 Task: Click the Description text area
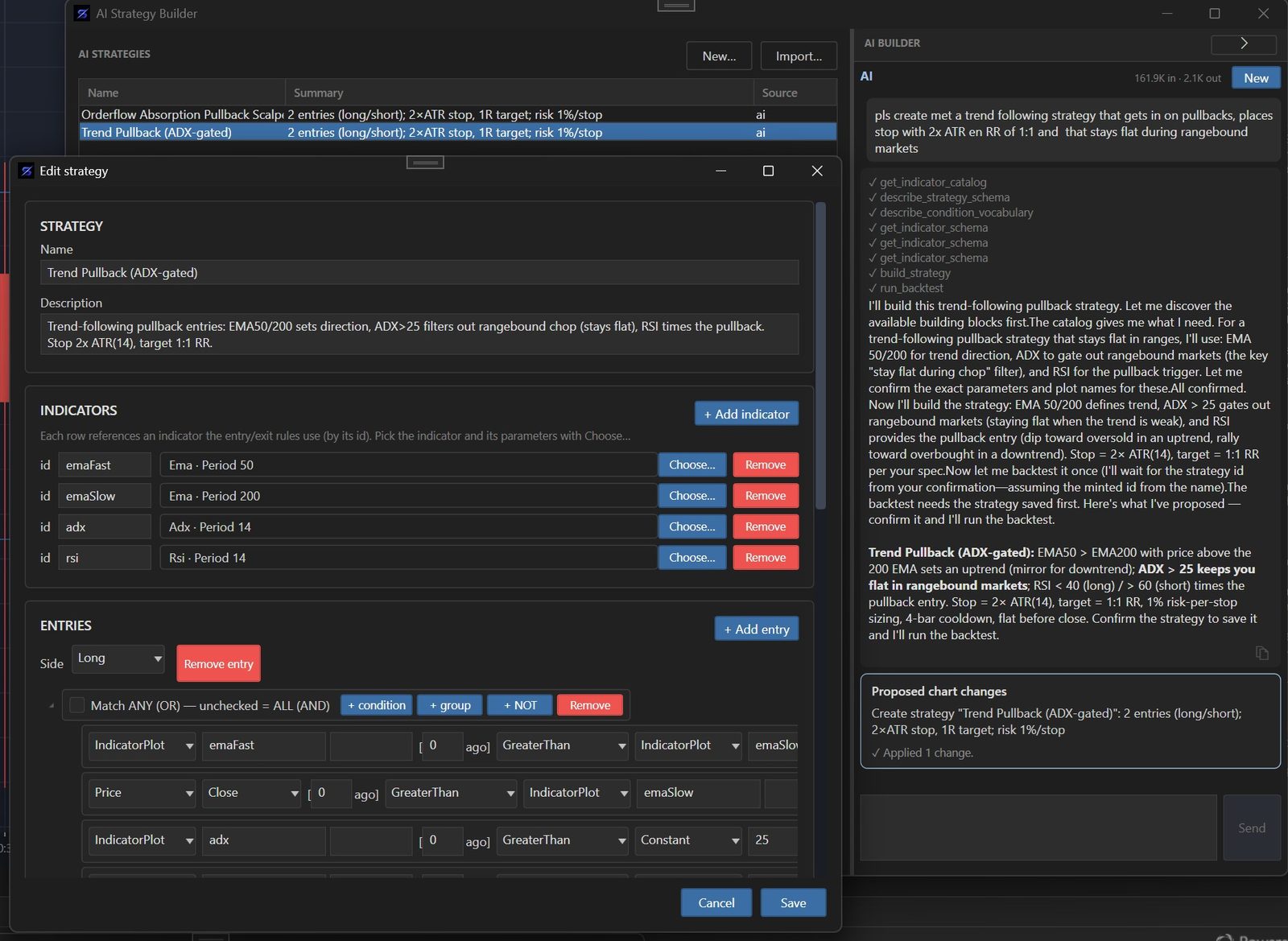coord(419,334)
